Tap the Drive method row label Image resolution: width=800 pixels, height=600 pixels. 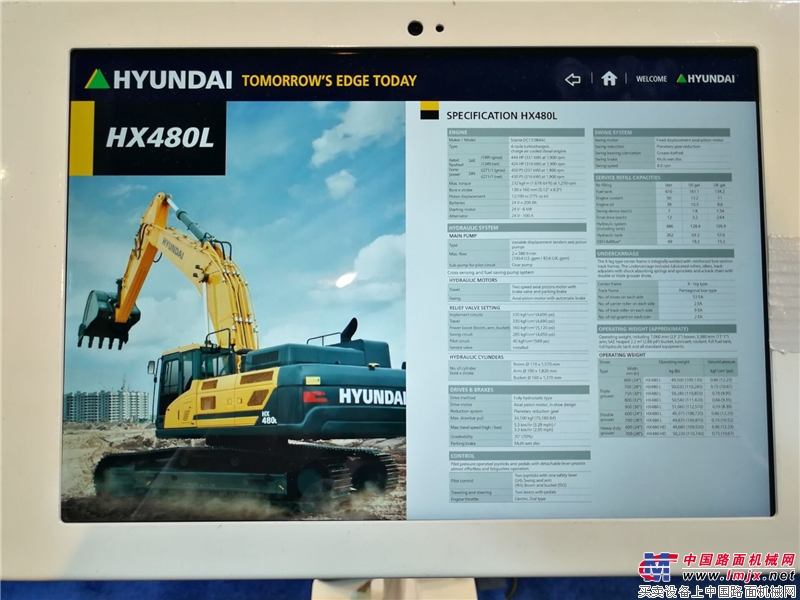tap(462, 397)
